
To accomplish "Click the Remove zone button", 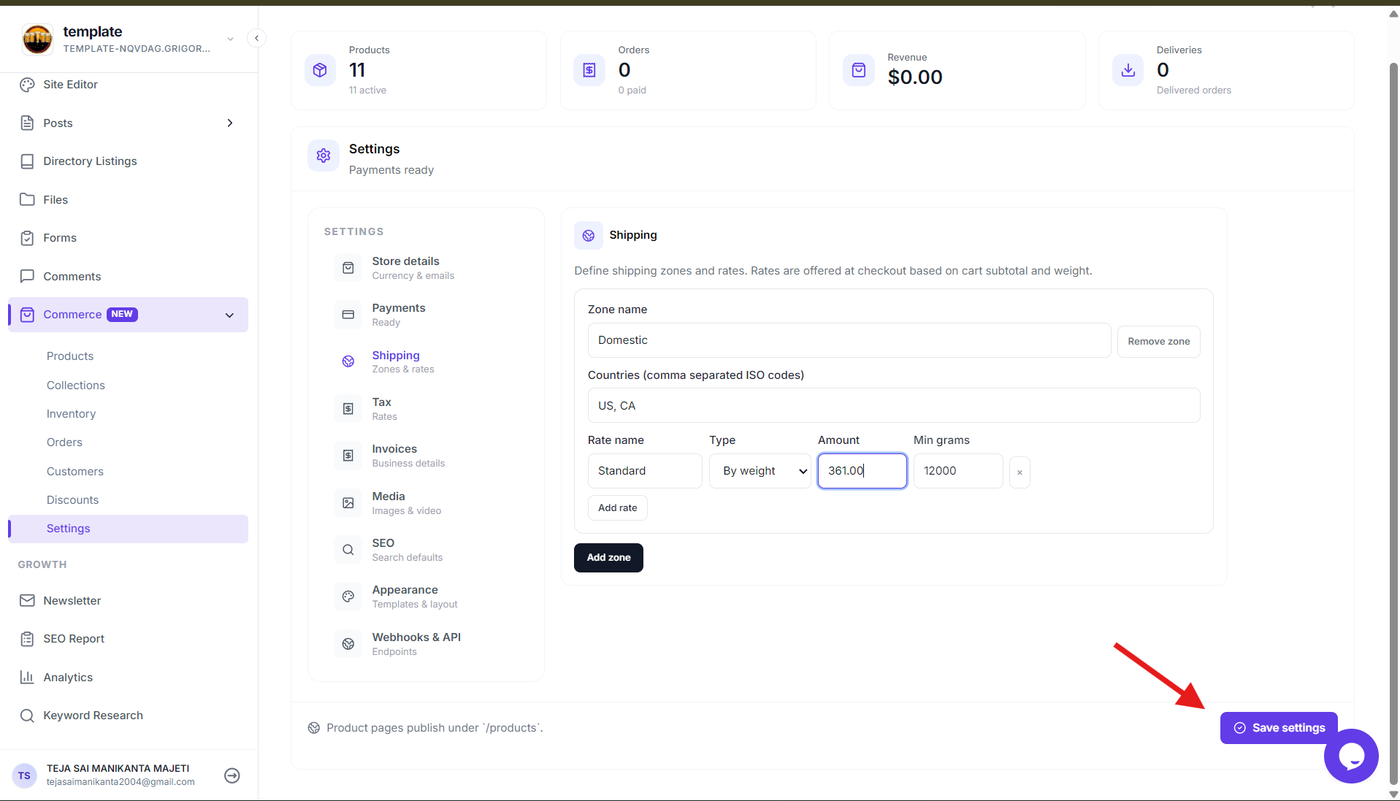I will click(x=1158, y=341).
